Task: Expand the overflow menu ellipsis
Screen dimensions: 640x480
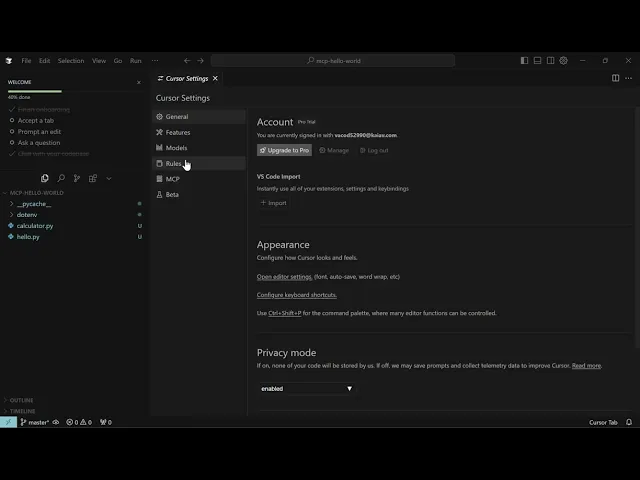Action: [x=155, y=61]
